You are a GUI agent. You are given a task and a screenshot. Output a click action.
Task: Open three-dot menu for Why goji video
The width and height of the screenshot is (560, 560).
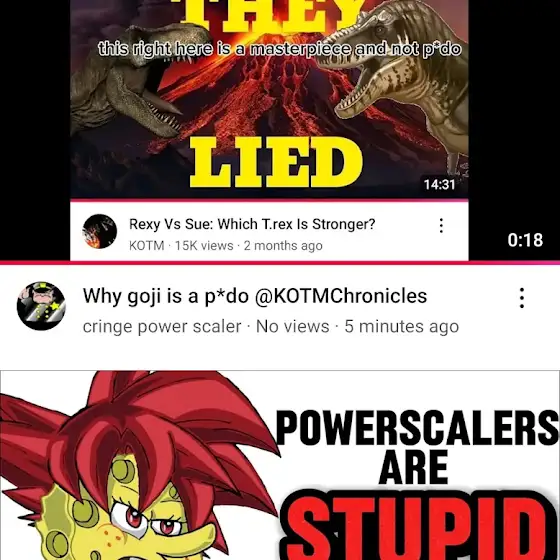(x=522, y=298)
